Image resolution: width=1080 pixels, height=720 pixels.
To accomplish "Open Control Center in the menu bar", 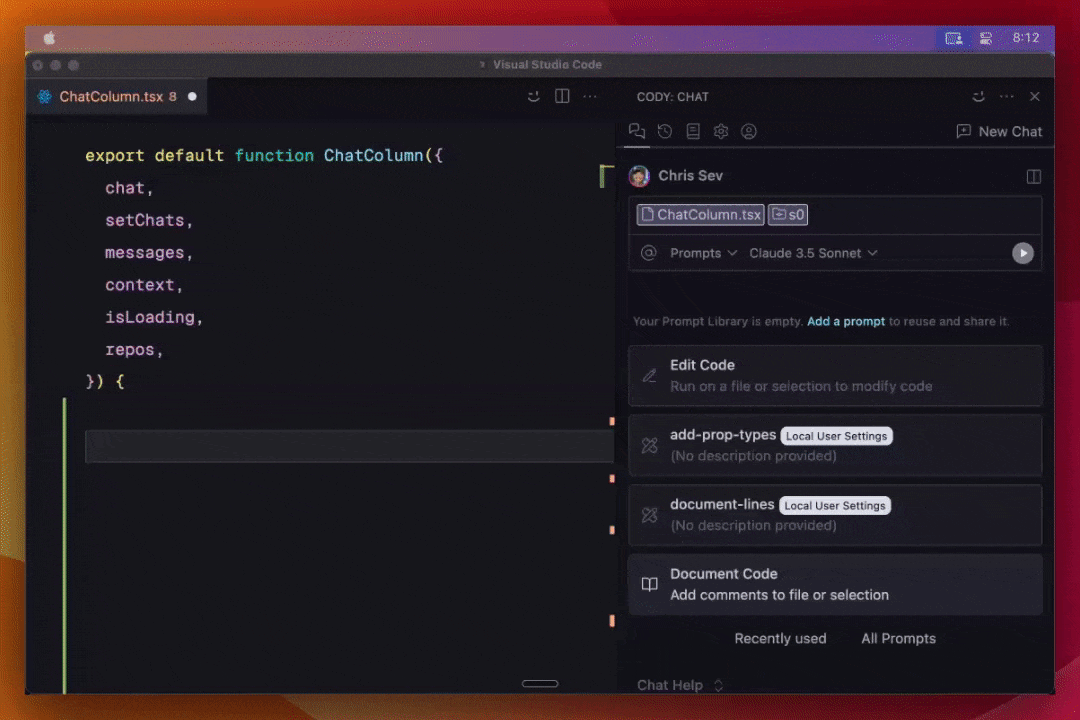I will (986, 38).
